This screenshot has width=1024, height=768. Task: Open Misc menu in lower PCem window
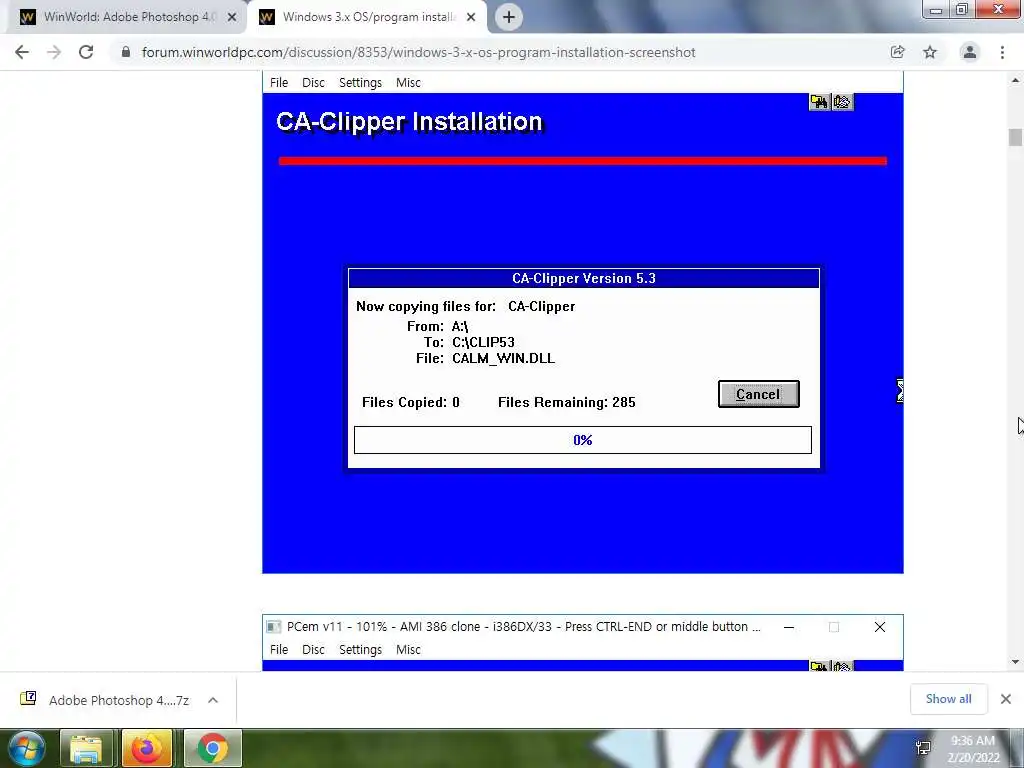(x=408, y=650)
